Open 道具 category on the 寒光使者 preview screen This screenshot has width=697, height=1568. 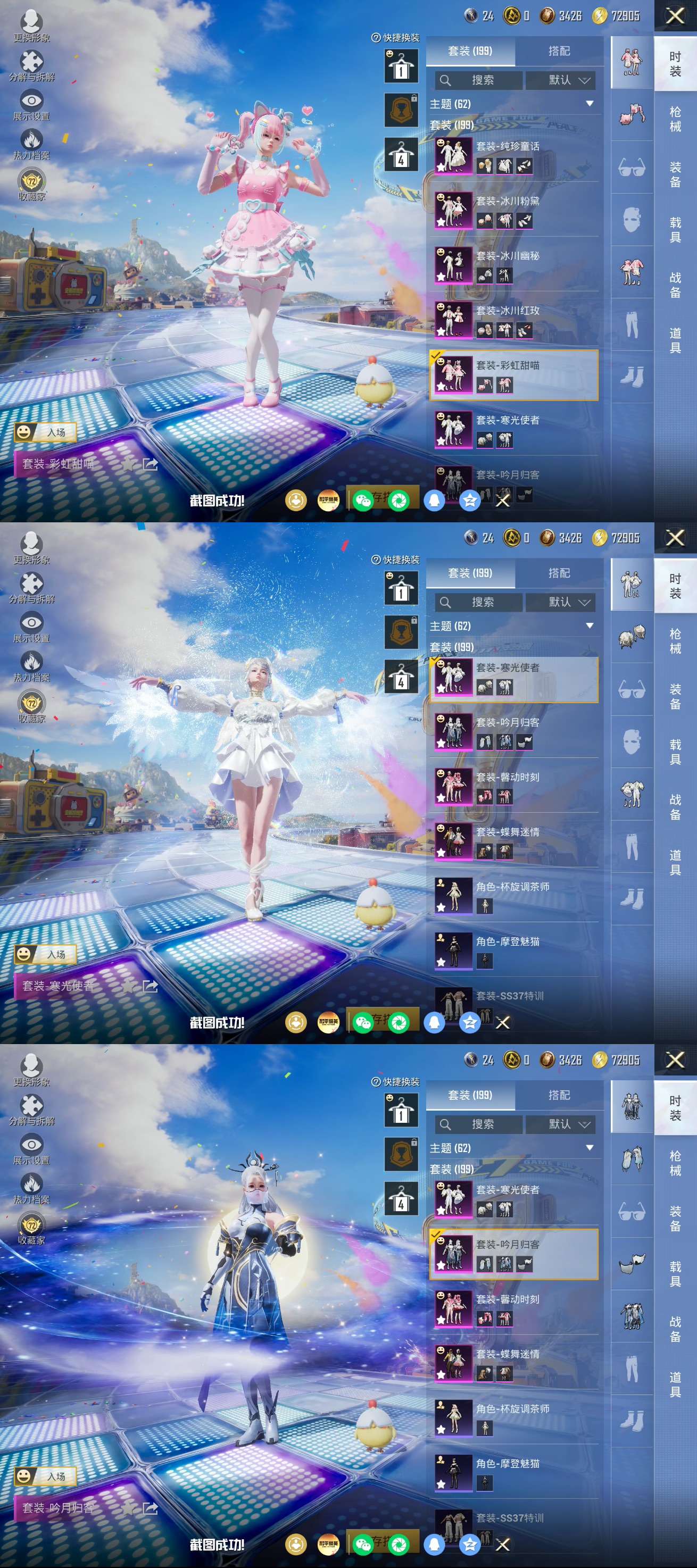pos(675,863)
